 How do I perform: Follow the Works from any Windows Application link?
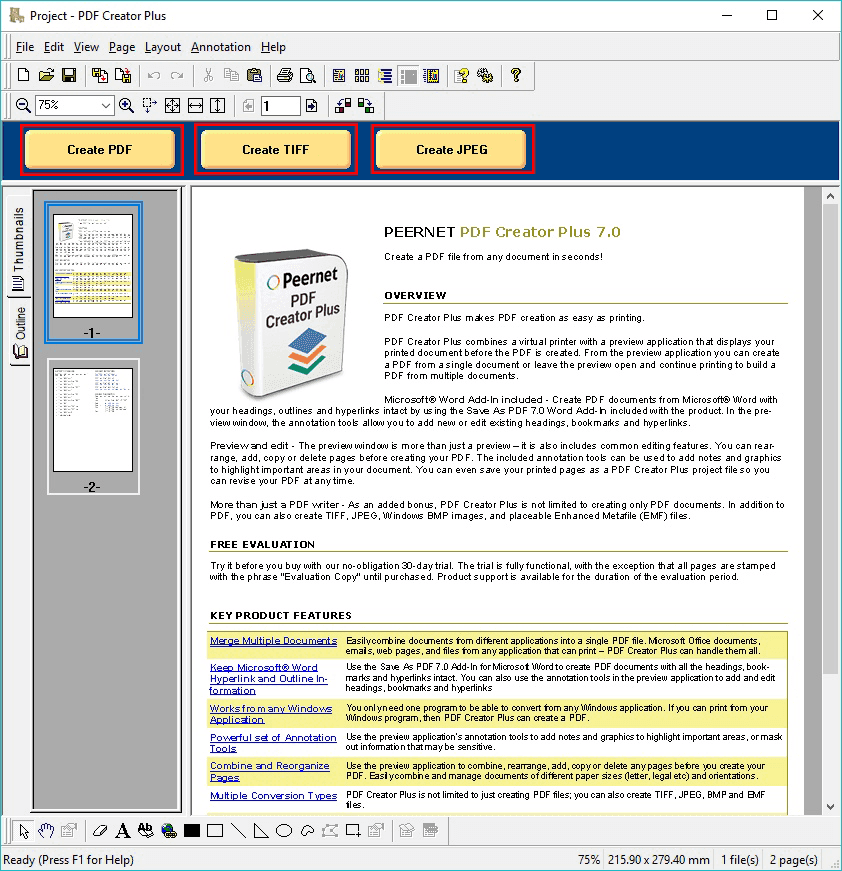coord(270,714)
